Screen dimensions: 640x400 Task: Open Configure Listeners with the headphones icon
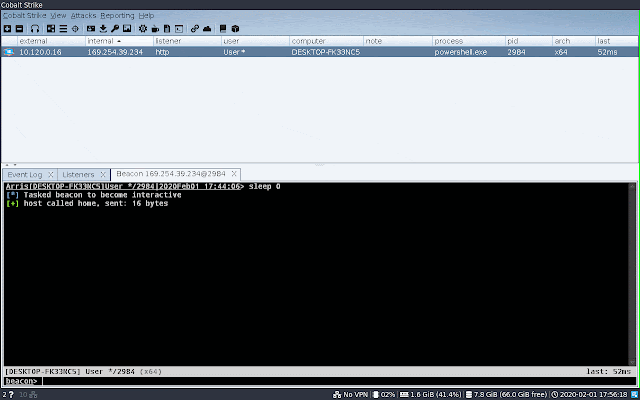(35, 29)
